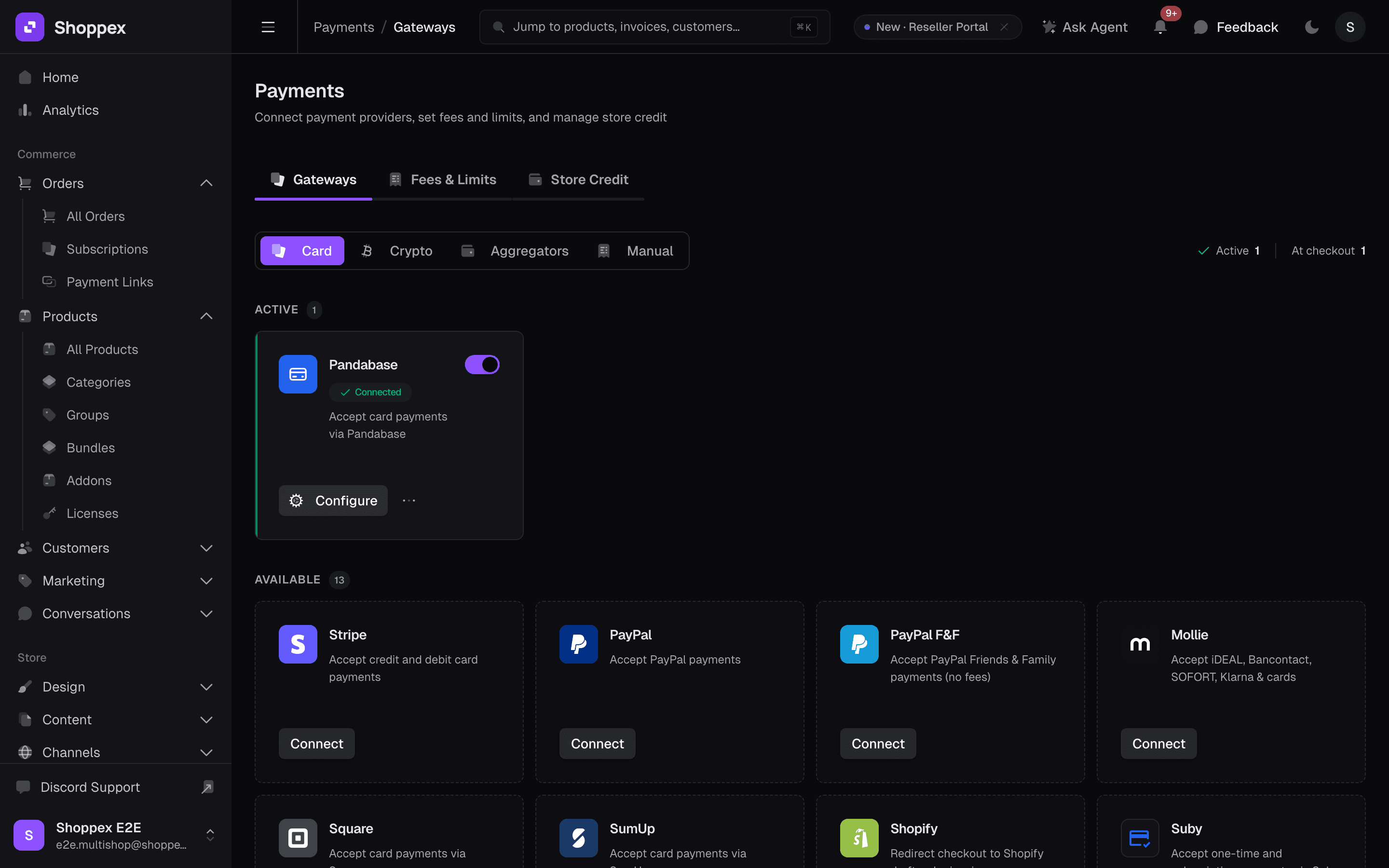Click the Stripe logo icon

coord(298,644)
